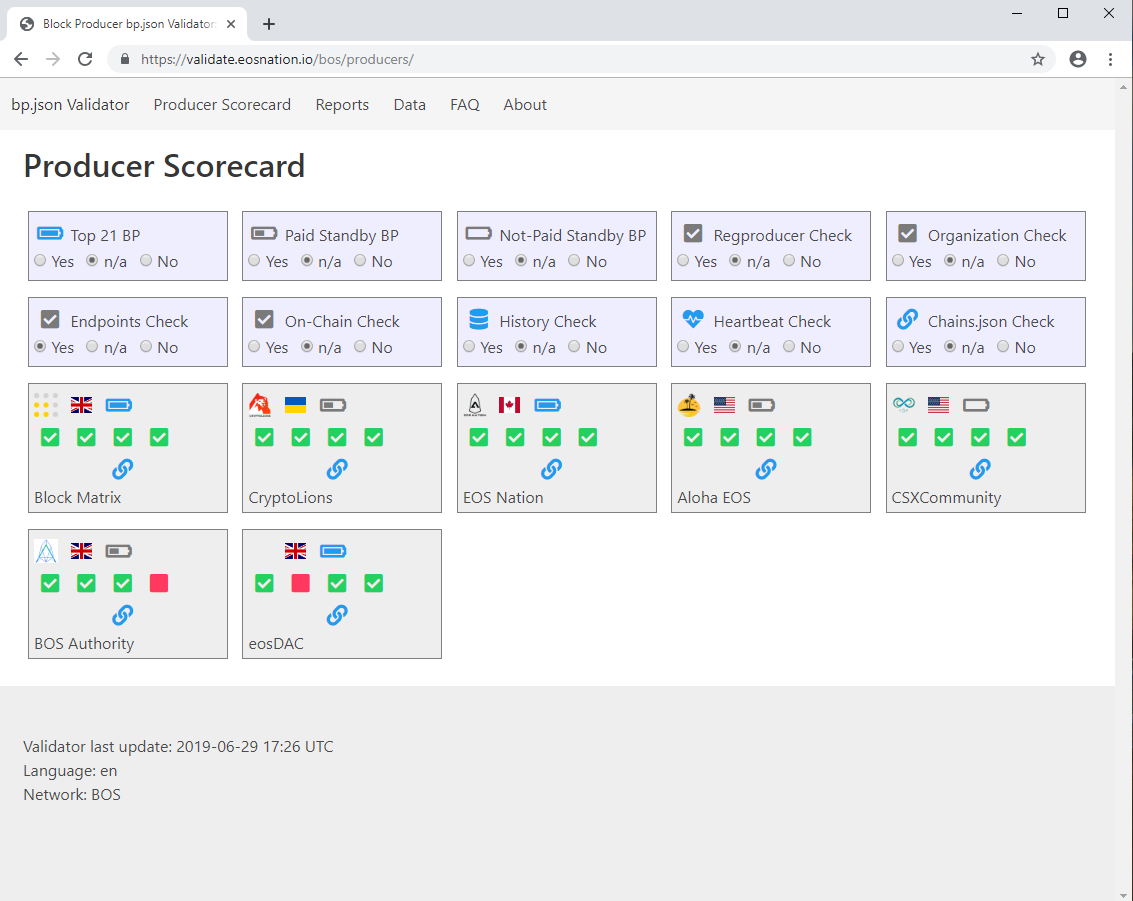Click the chain link icon in eosDAC card

click(x=337, y=616)
